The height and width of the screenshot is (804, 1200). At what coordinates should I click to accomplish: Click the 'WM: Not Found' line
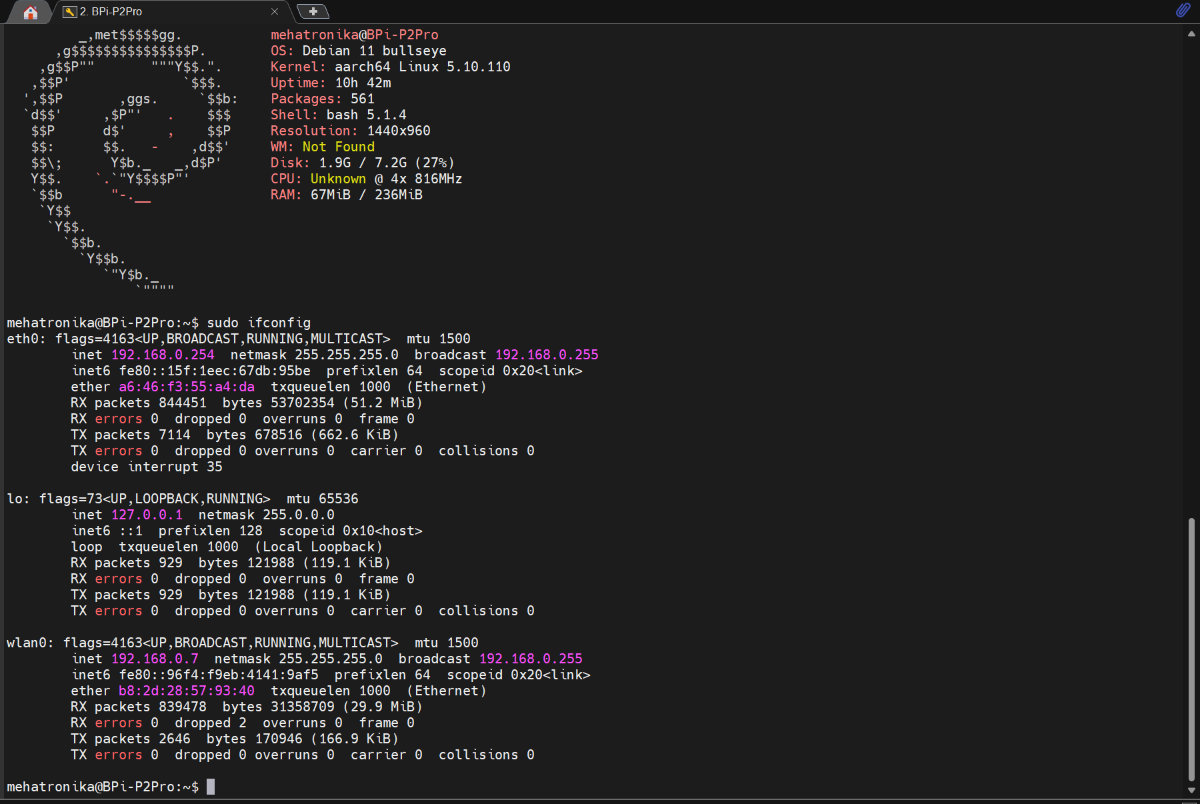click(x=322, y=147)
